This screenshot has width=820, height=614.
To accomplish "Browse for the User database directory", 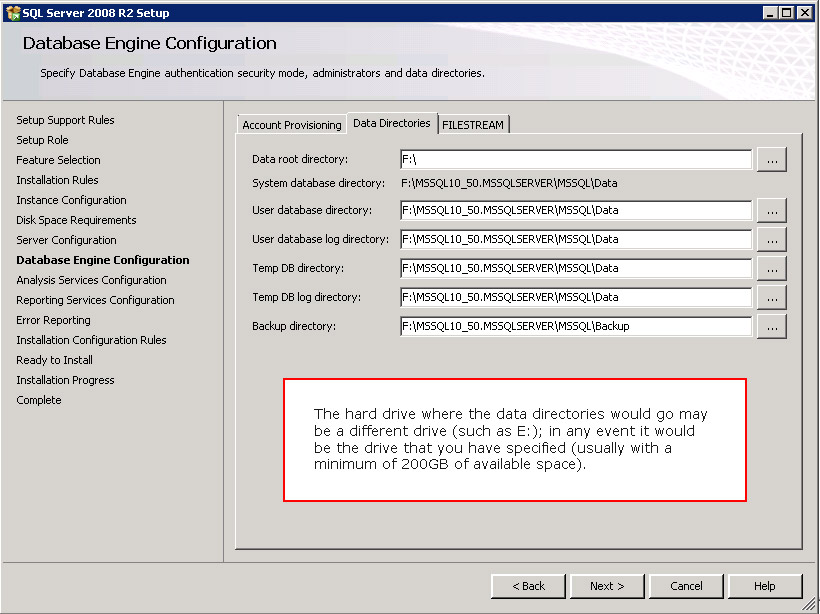I will (x=772, y=211).
